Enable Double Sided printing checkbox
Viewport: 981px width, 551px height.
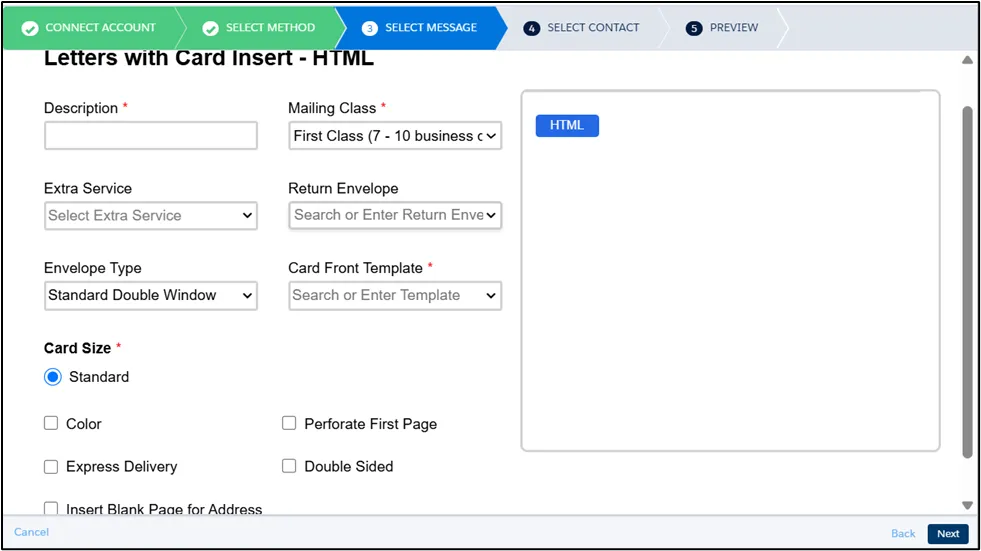tap(289, 466)
